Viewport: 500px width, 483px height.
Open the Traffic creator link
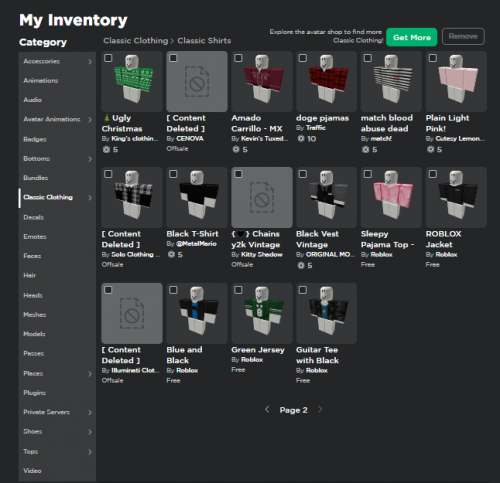(316, 128)
